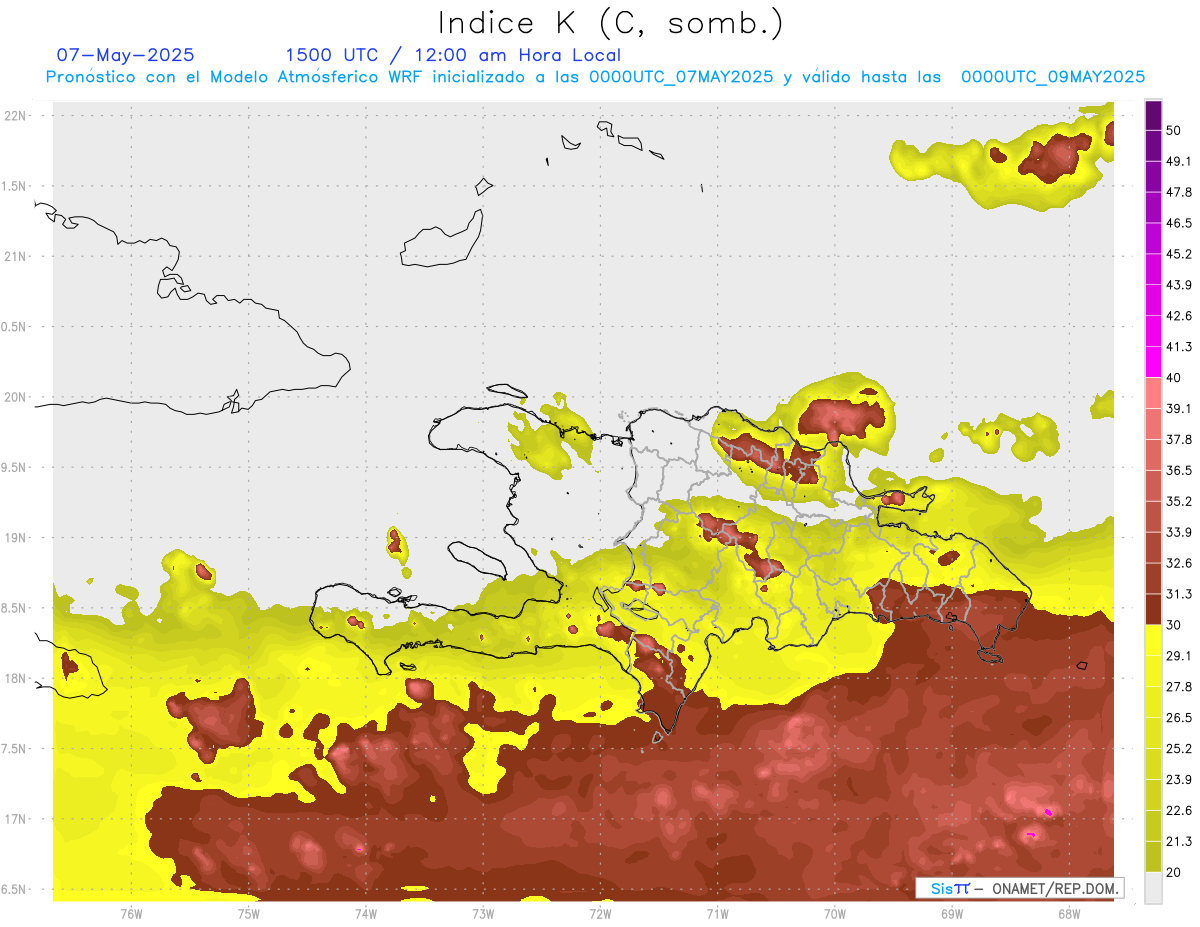The image size is (1200, 927).
Task: Click the colorbar value "36.5"
Action: click(x=1179, y=470)
